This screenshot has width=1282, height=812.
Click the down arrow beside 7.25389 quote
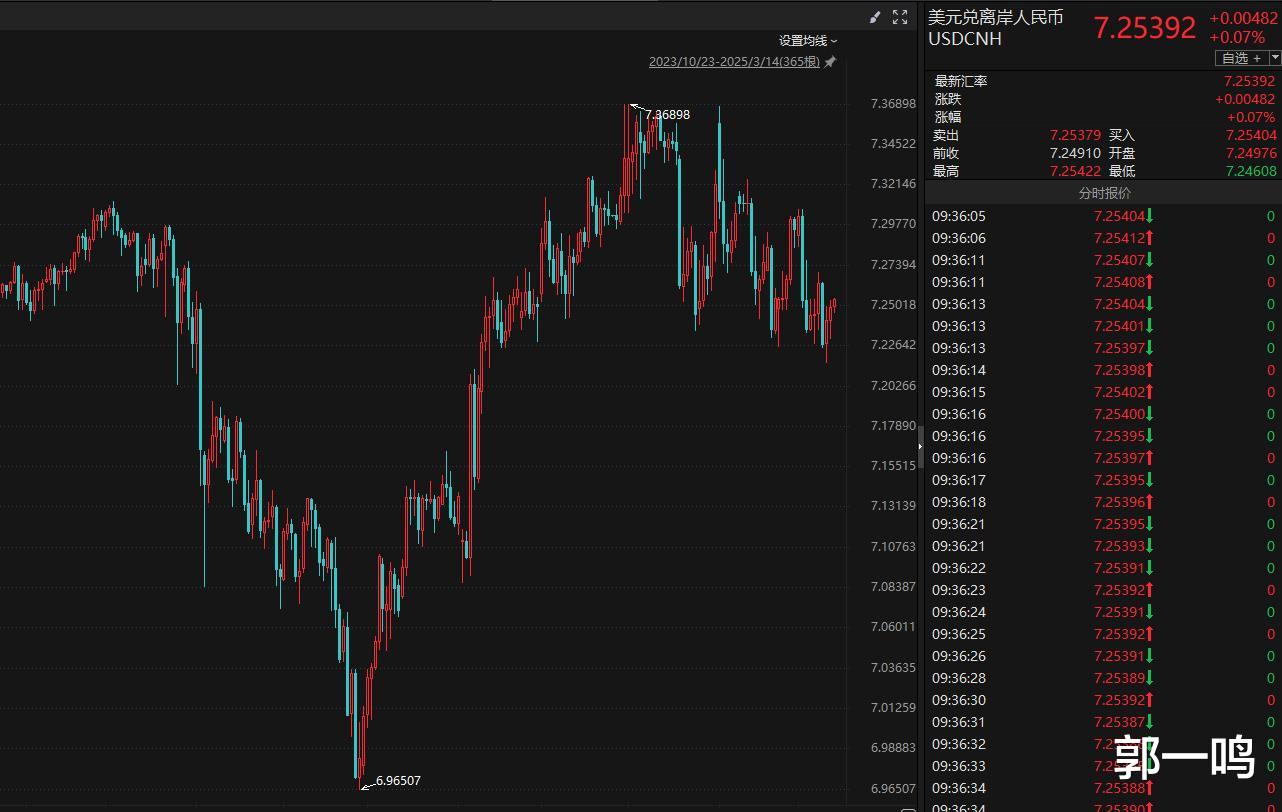click(1150, 678)
